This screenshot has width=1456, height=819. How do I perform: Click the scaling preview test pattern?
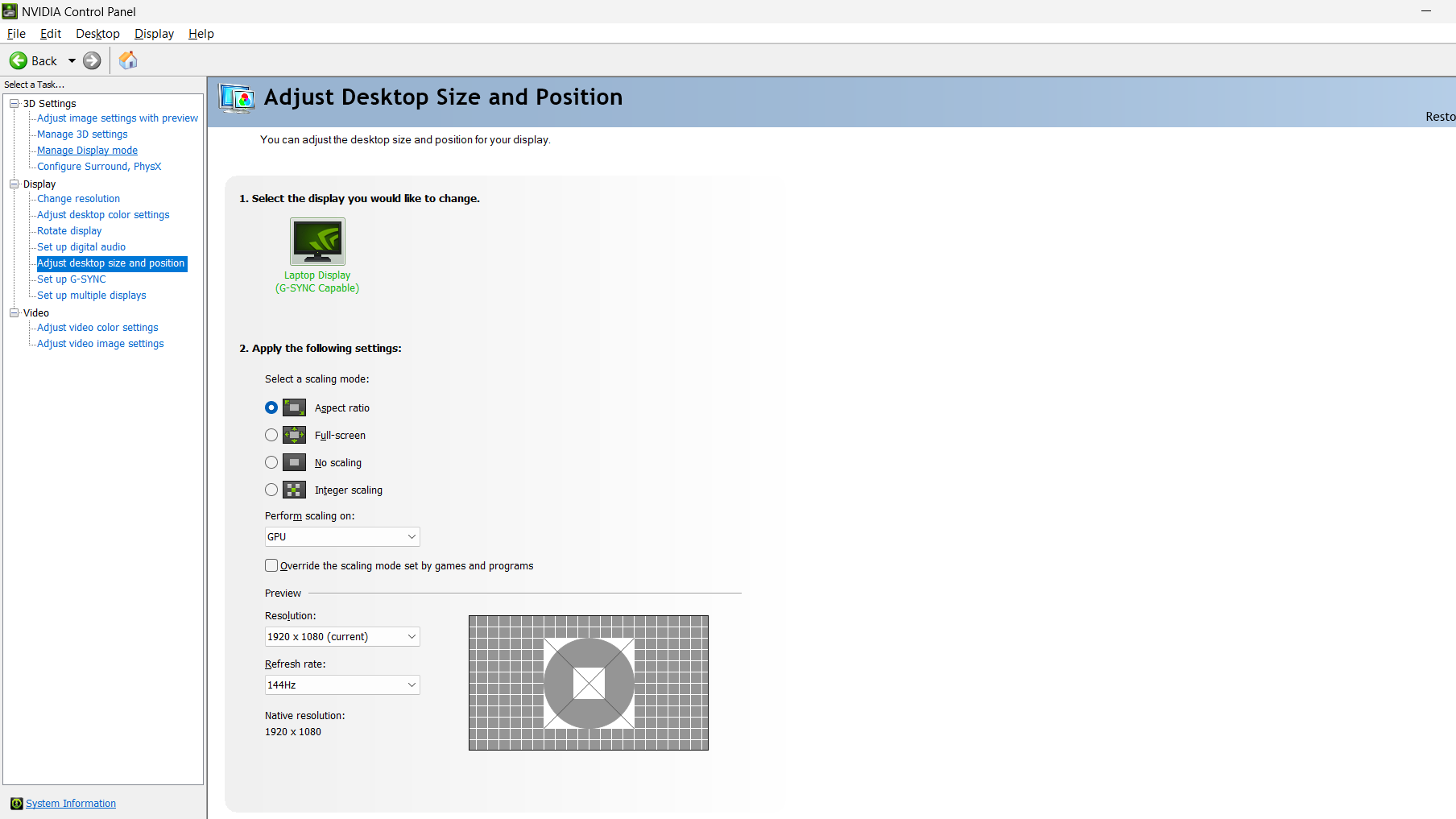click(x=589, y=683)
